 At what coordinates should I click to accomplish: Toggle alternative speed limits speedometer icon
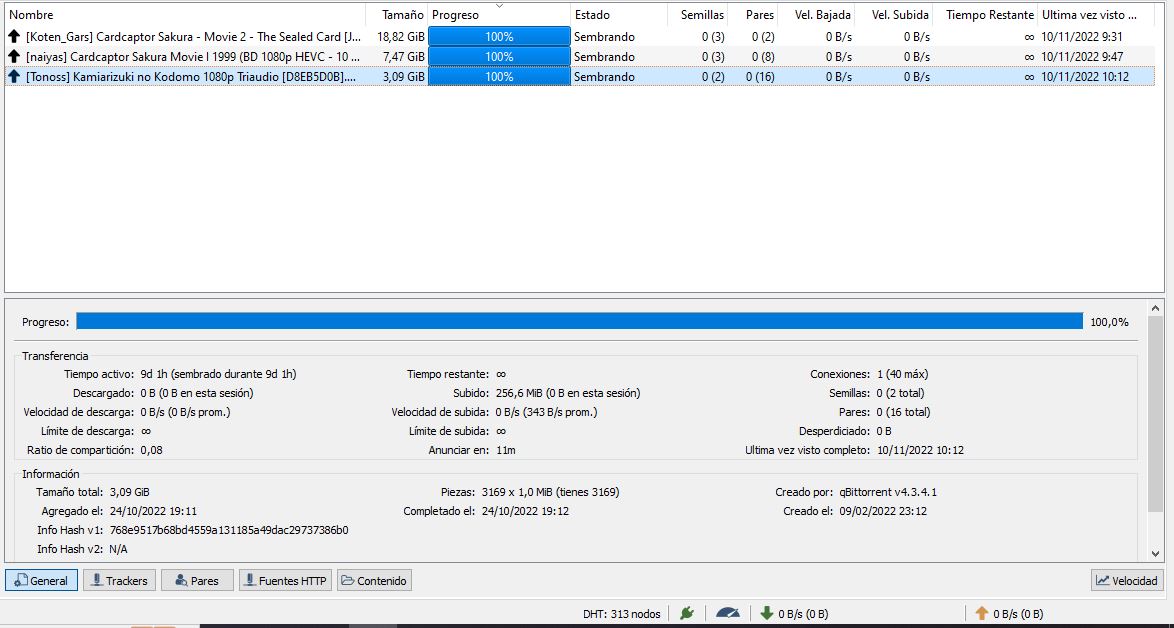coord(728,614)
